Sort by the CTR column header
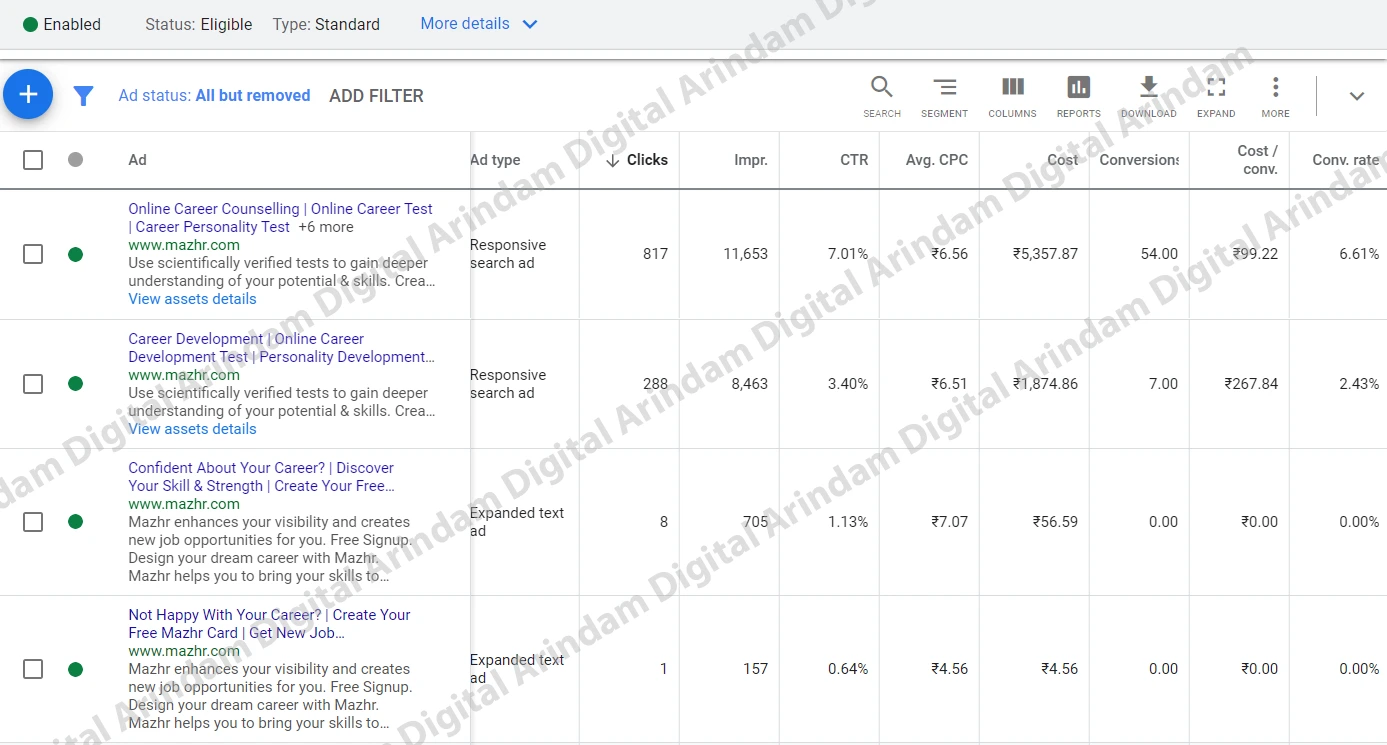 coord(854,160)
